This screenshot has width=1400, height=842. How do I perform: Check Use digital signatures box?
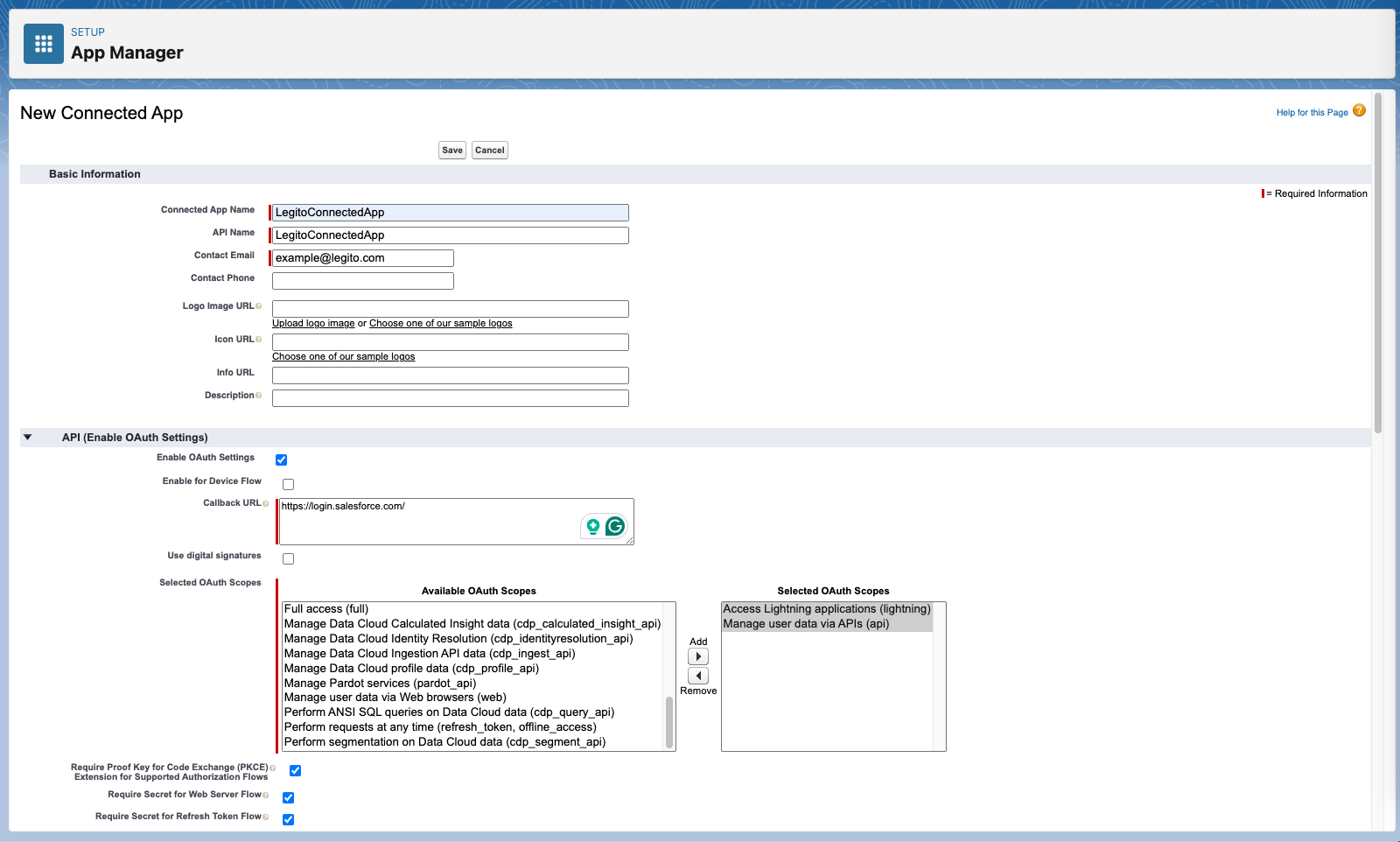tap(289, 559)
